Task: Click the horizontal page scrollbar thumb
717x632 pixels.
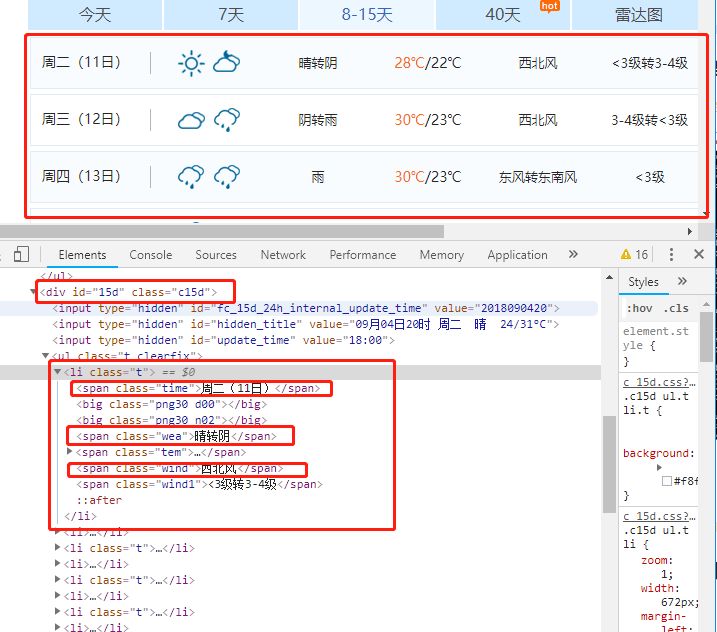Action: coord(222,231)
